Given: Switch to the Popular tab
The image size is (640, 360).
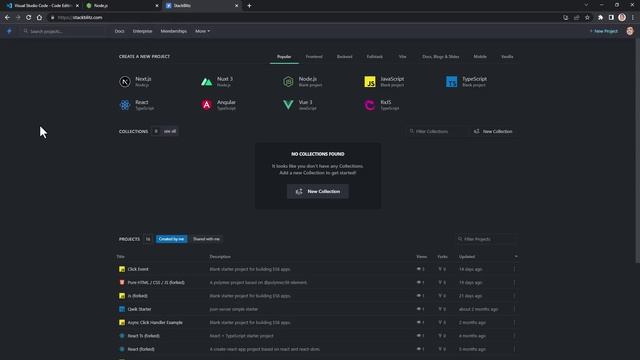Looking at the screenshot, I should click(284, 56).
